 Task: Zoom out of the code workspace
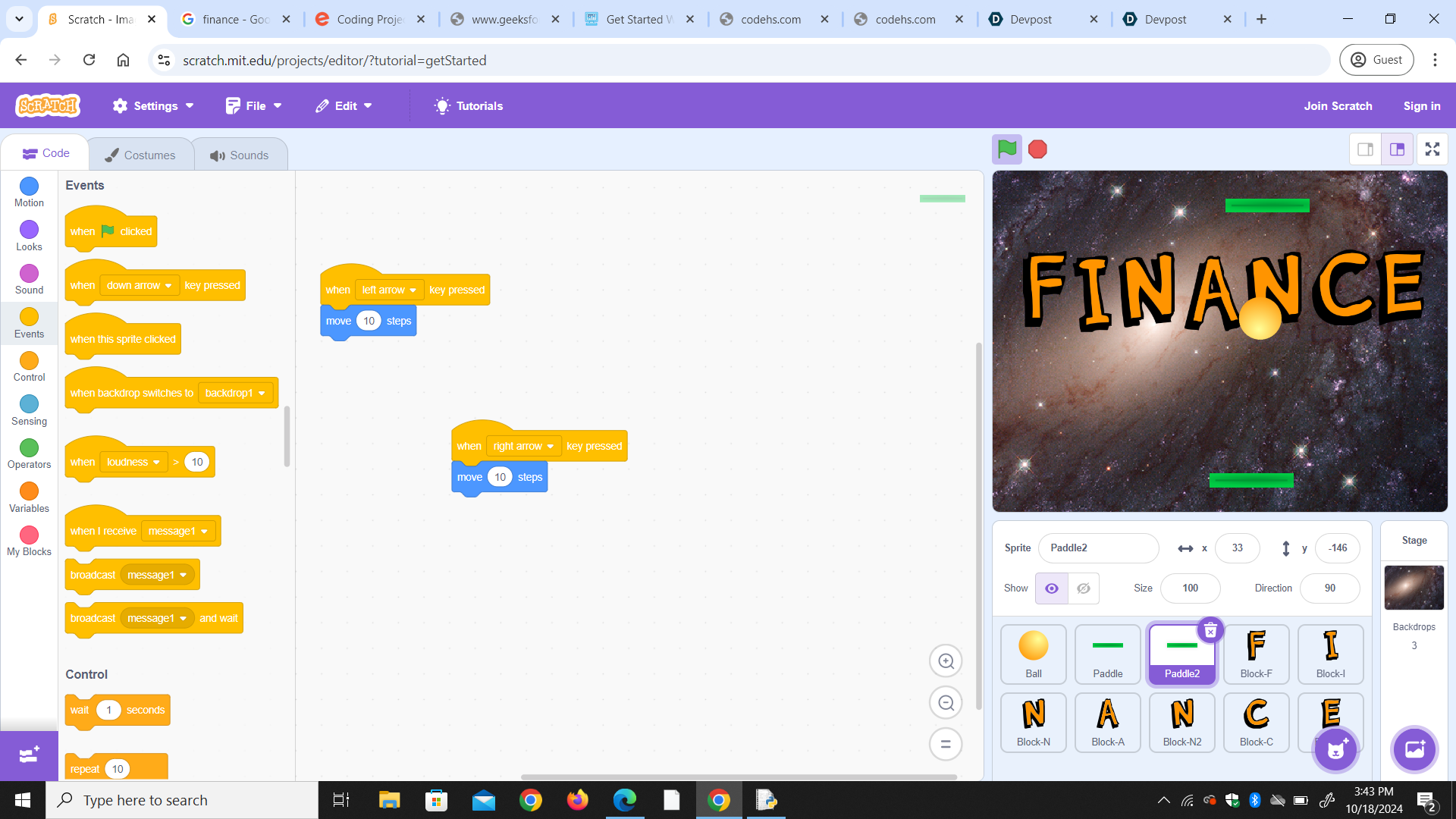coord(946,703)
